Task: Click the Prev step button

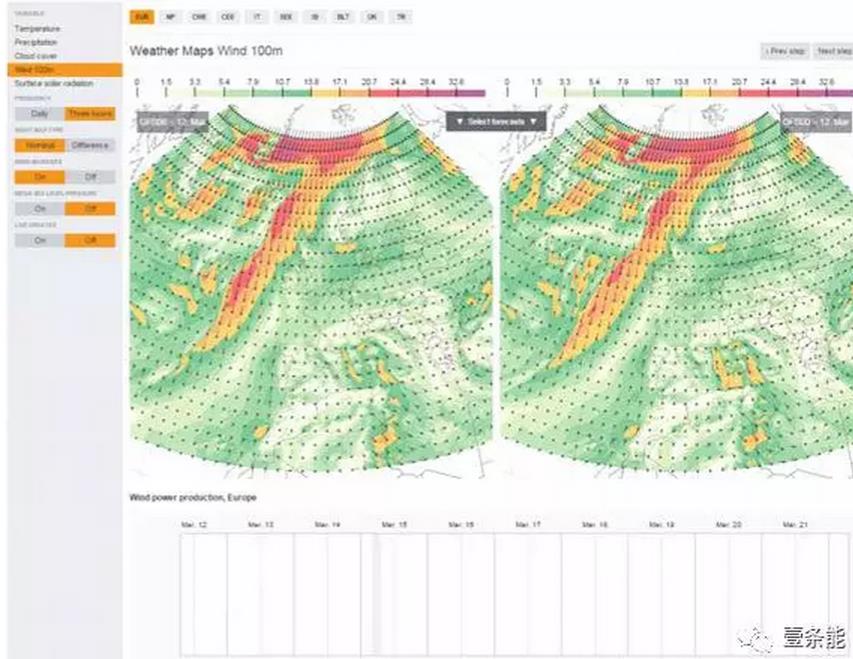Action: 784,50
